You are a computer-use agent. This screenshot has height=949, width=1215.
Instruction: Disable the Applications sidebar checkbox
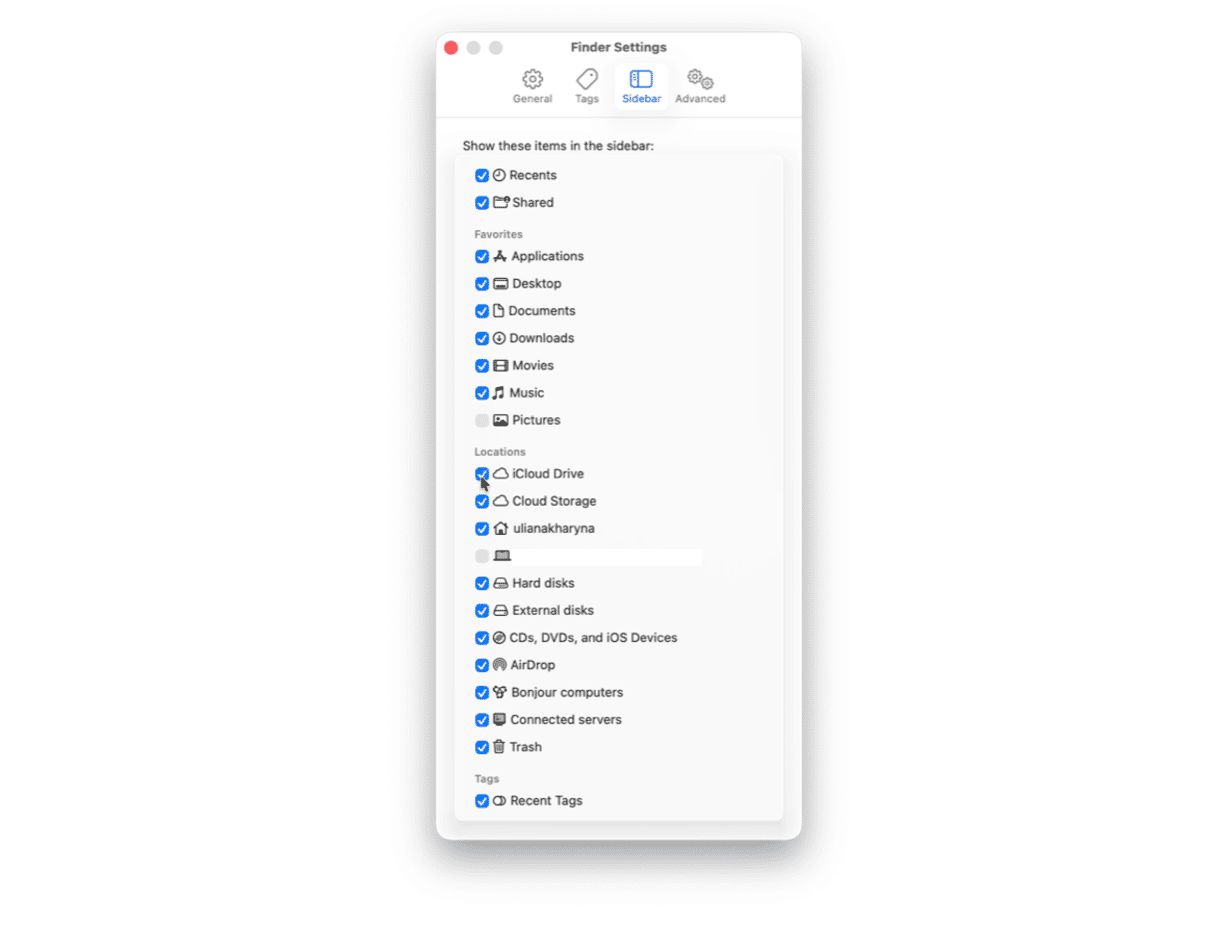tap(482, 257)
